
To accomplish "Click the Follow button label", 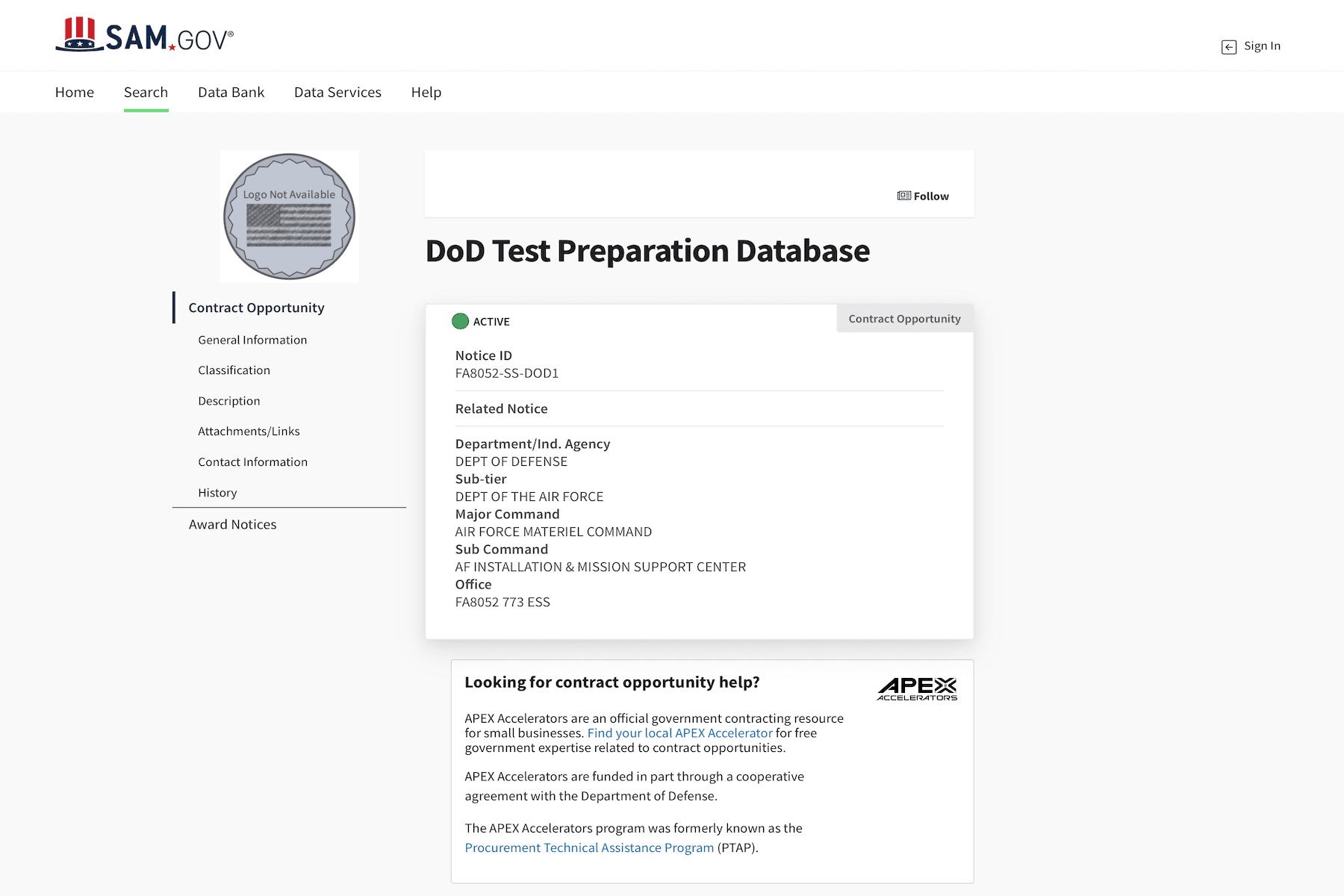I will click(931, 196).
